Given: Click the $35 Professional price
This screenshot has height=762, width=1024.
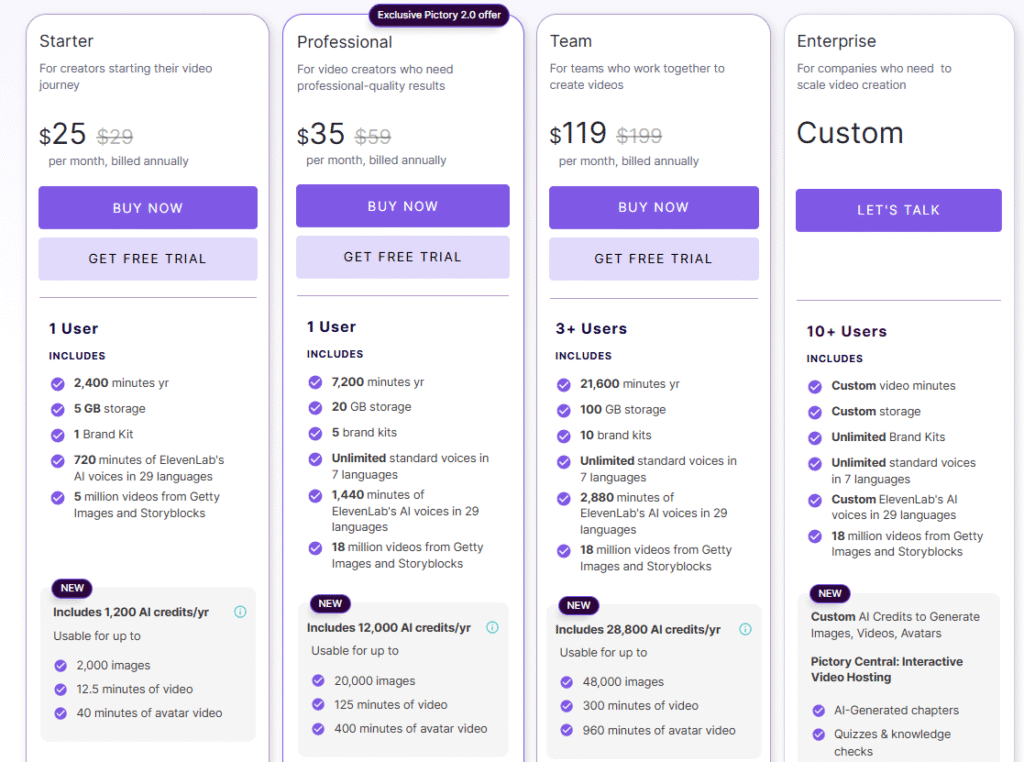Looking at the screenshot, I should (x=321, y=135).
